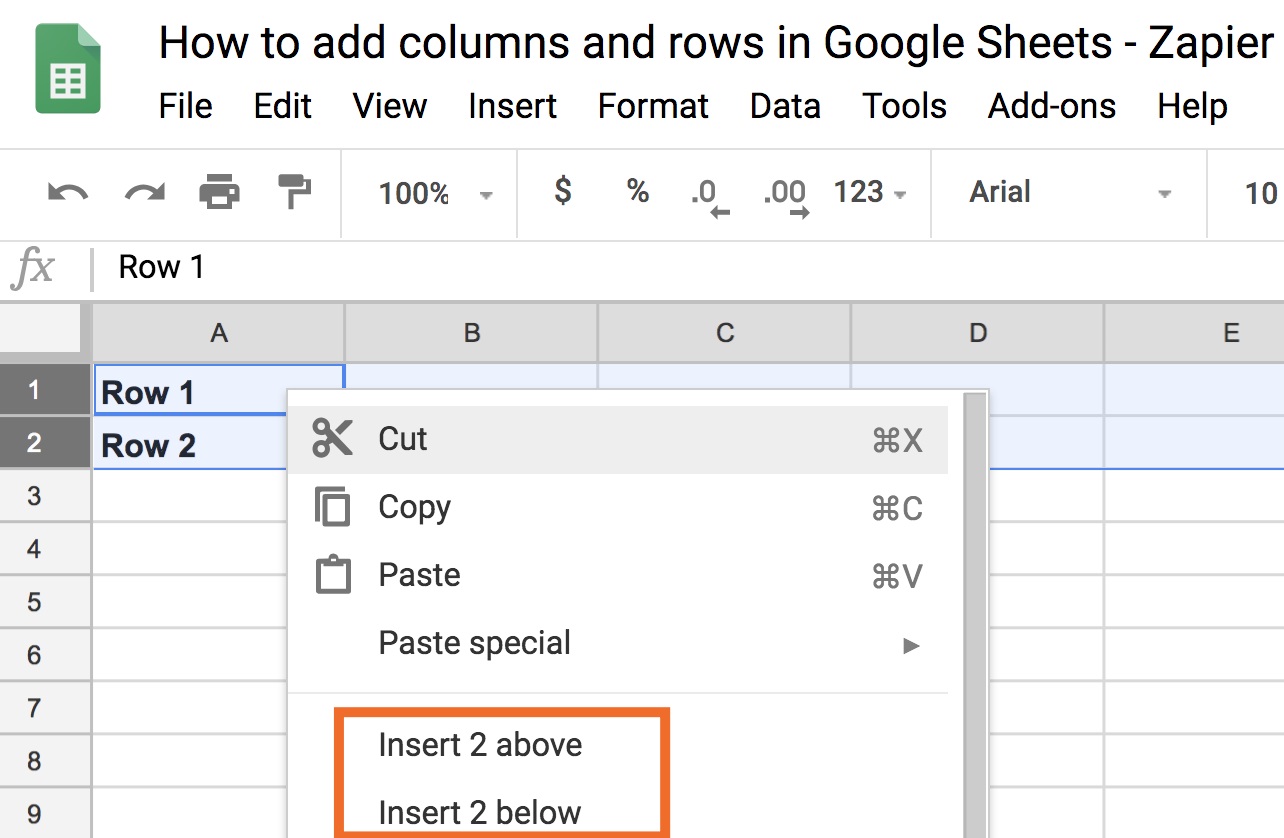Click the Undo arrow icon

pos(68,192)
